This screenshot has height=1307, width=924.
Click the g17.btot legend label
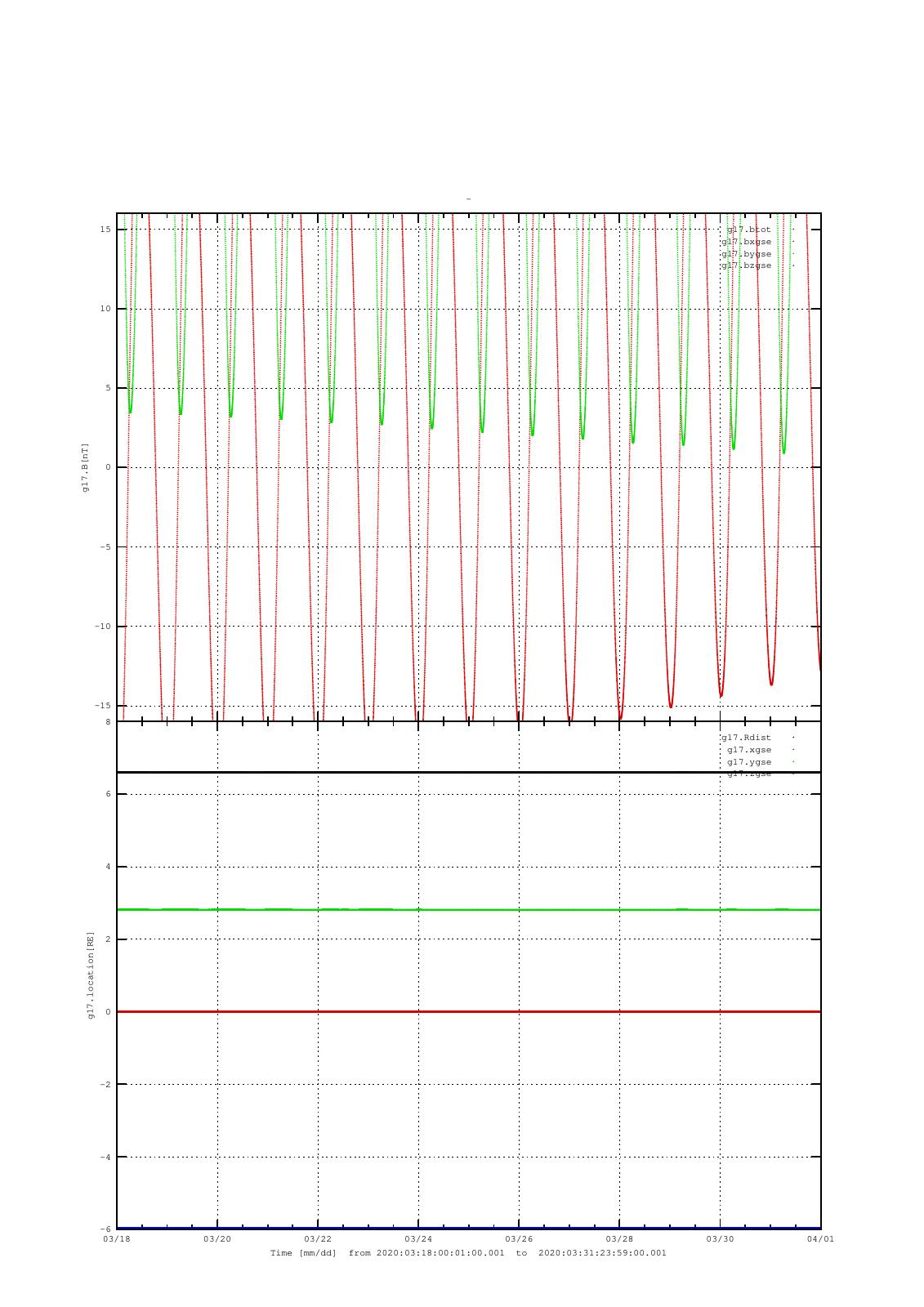coord(748,230)
